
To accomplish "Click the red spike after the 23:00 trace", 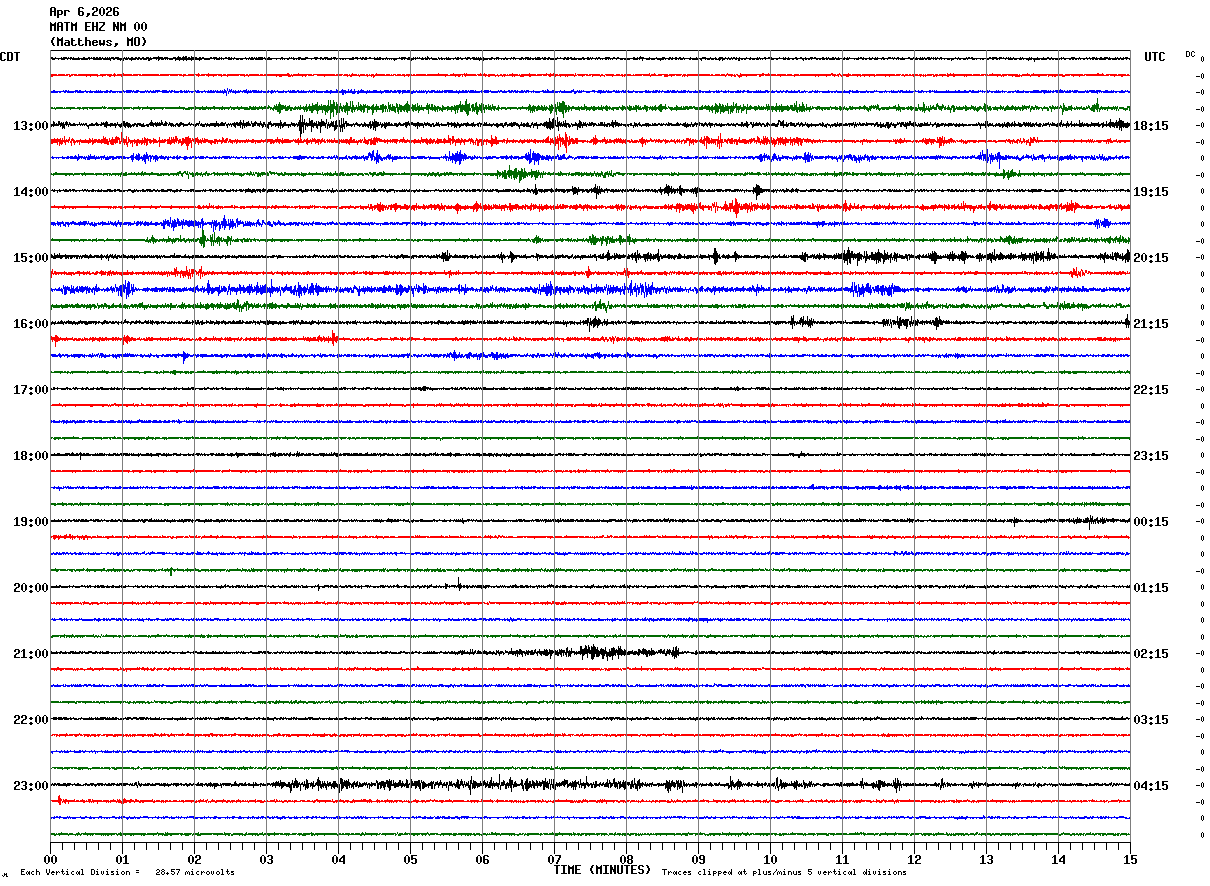I will tap(59, 800).
